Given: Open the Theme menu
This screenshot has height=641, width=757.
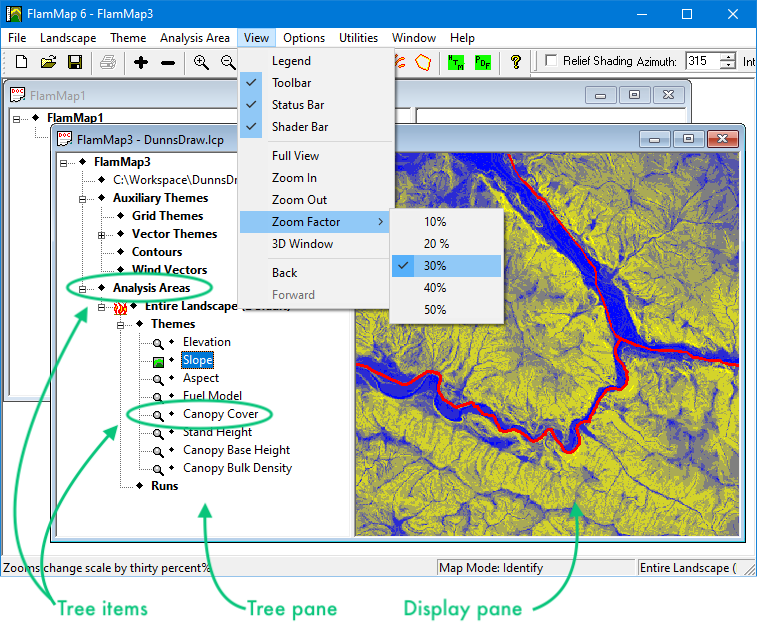Looking at the screenshot, I should pyautogui.click(x=128, y=38).
